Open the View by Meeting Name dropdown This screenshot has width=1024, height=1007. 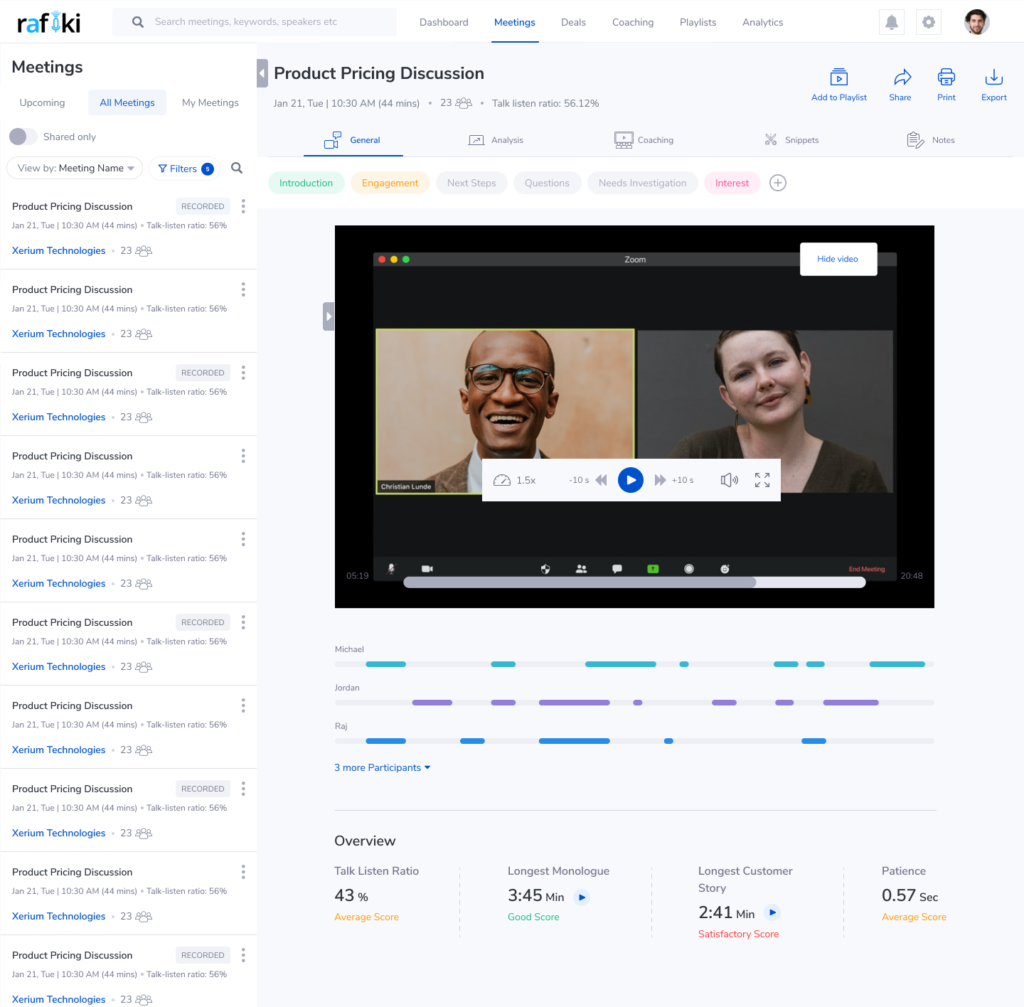click(75, 169)
